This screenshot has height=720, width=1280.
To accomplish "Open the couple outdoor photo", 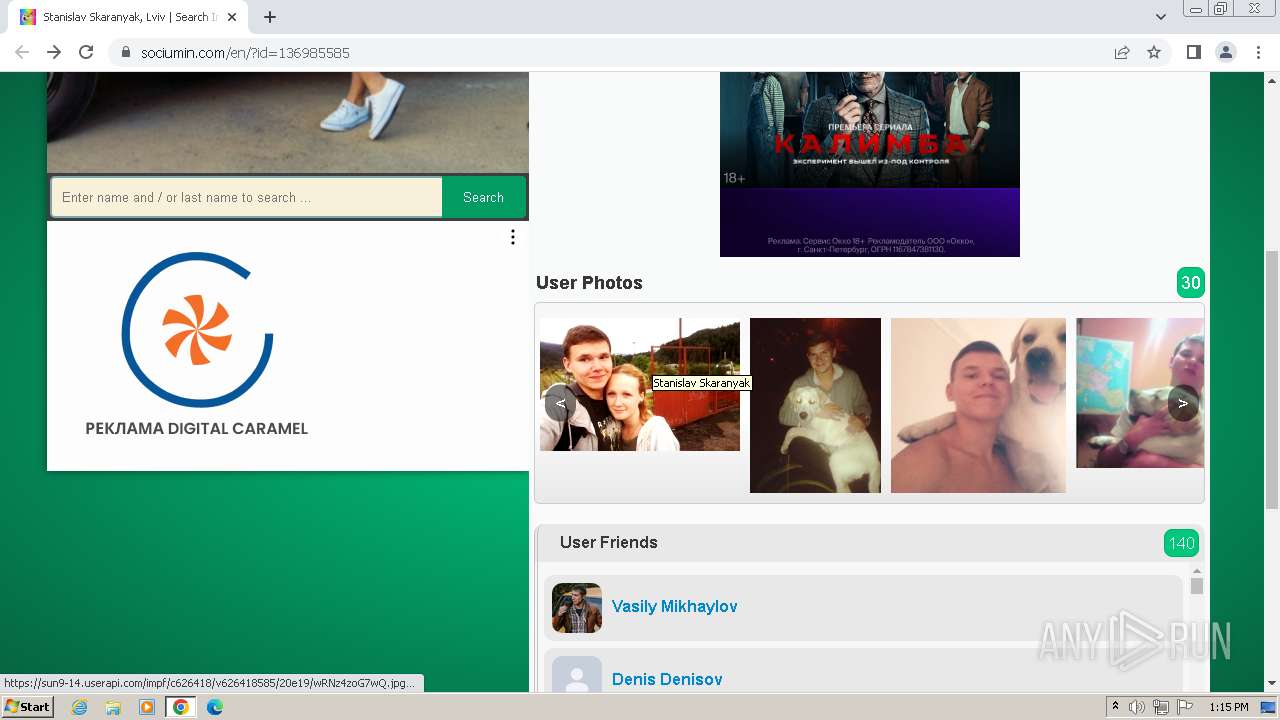I will [x=640, y=385].
